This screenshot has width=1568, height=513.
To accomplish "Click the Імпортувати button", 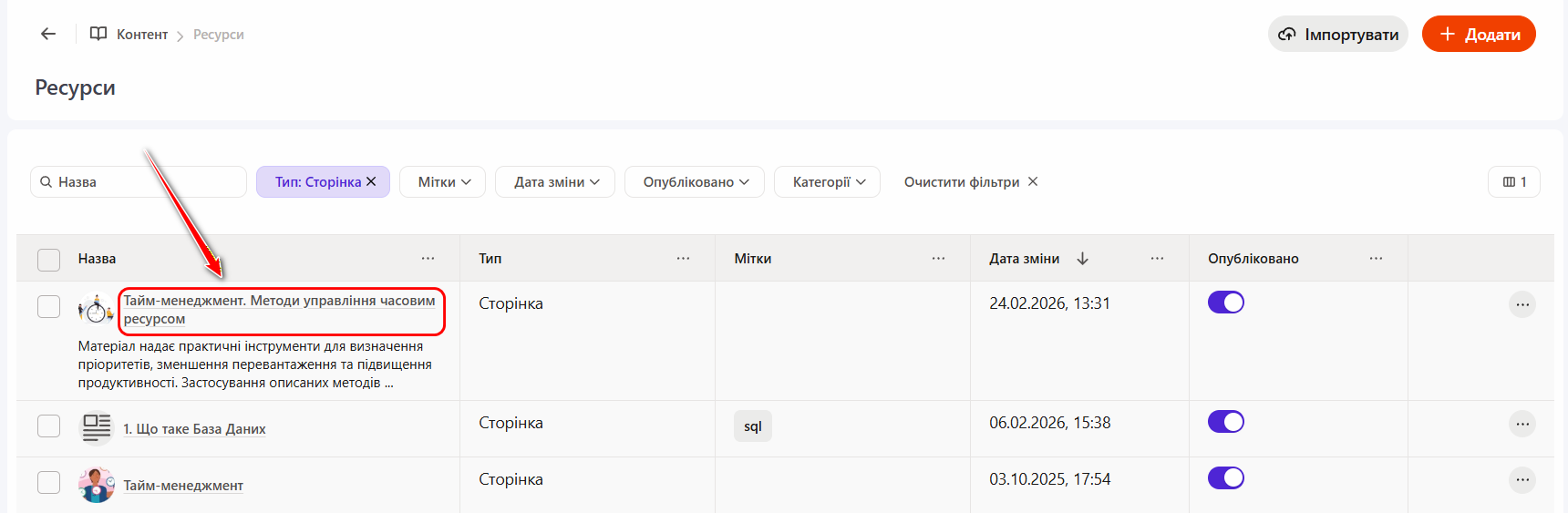I will [1337, 34].
